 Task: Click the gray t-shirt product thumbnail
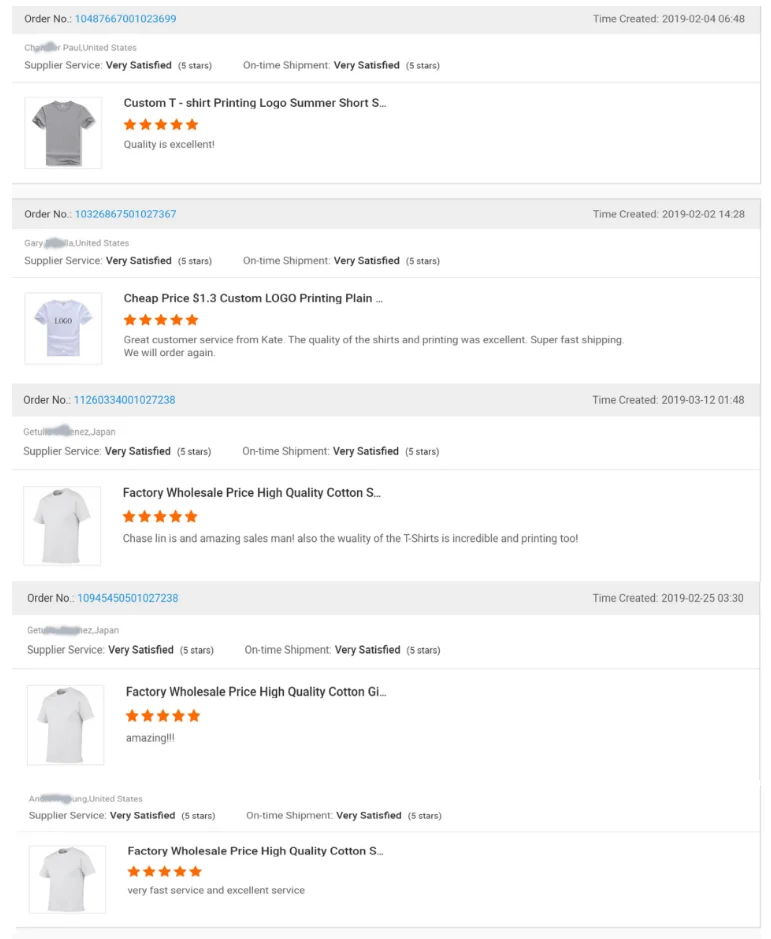click(63, 133)
